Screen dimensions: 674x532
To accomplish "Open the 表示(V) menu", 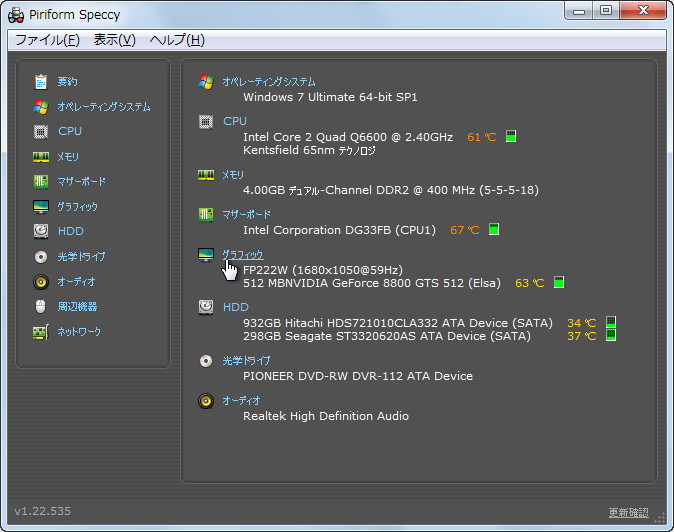I will tap(115, 40).
